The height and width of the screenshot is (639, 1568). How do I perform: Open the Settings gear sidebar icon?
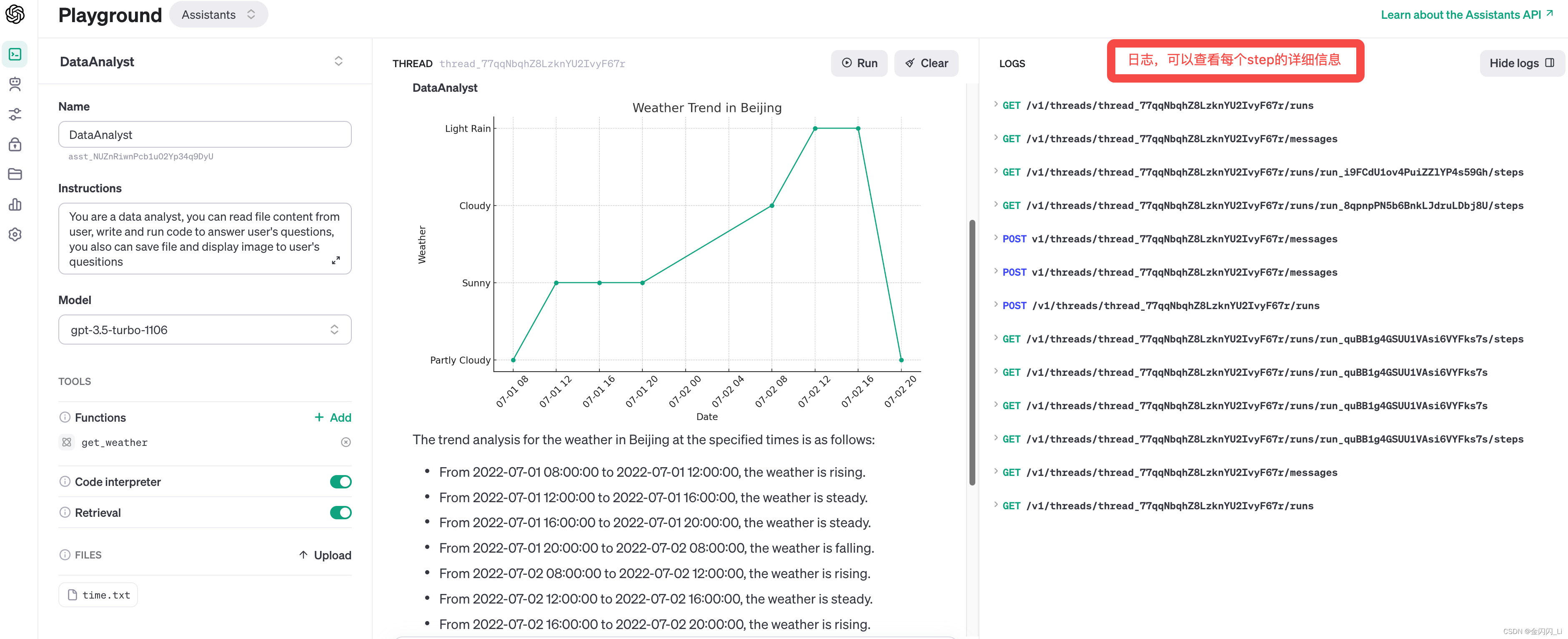tap(15, 234)
